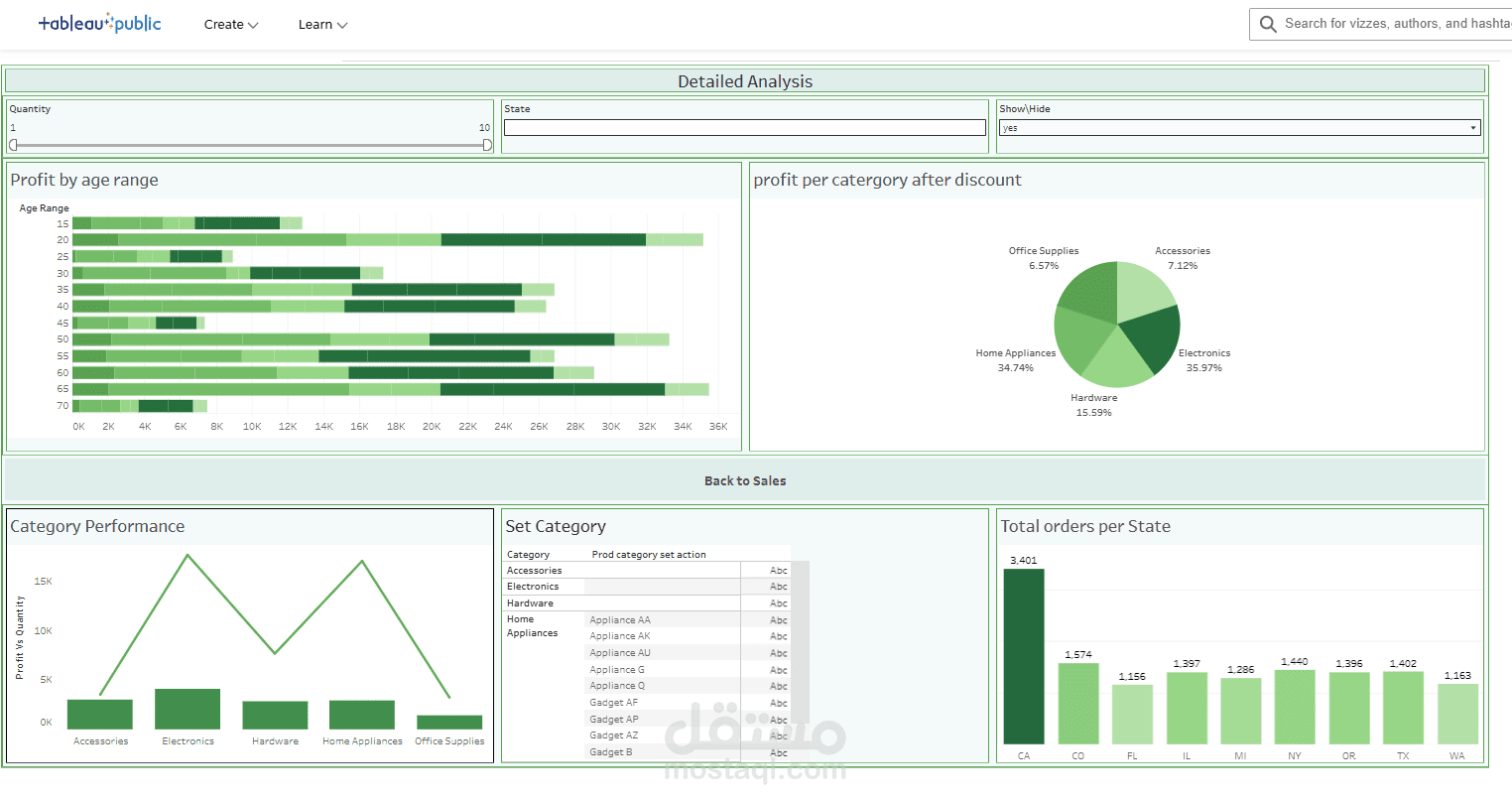
Task: Select the Hardware pie slice
Action: click(x=1118, y=362)
